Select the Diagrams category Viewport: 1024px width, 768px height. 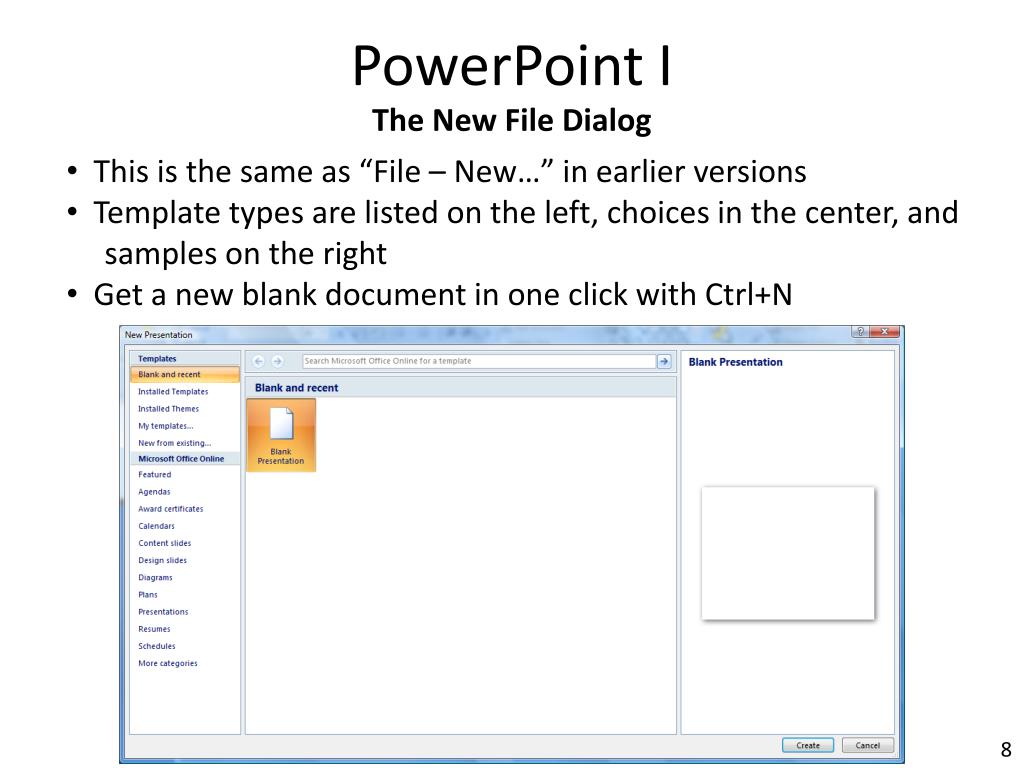click(155, 577)
